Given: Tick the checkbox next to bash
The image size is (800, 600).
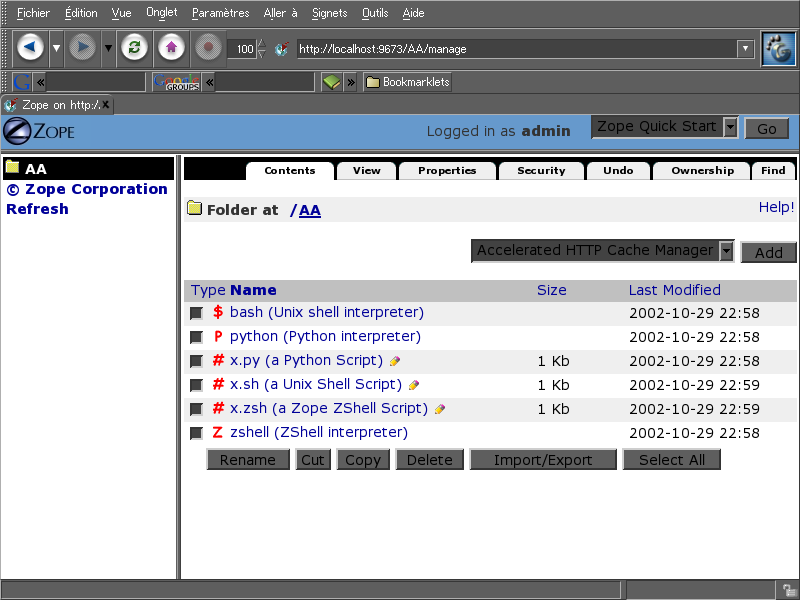Looking at the screenshot, I should (197, 314).
